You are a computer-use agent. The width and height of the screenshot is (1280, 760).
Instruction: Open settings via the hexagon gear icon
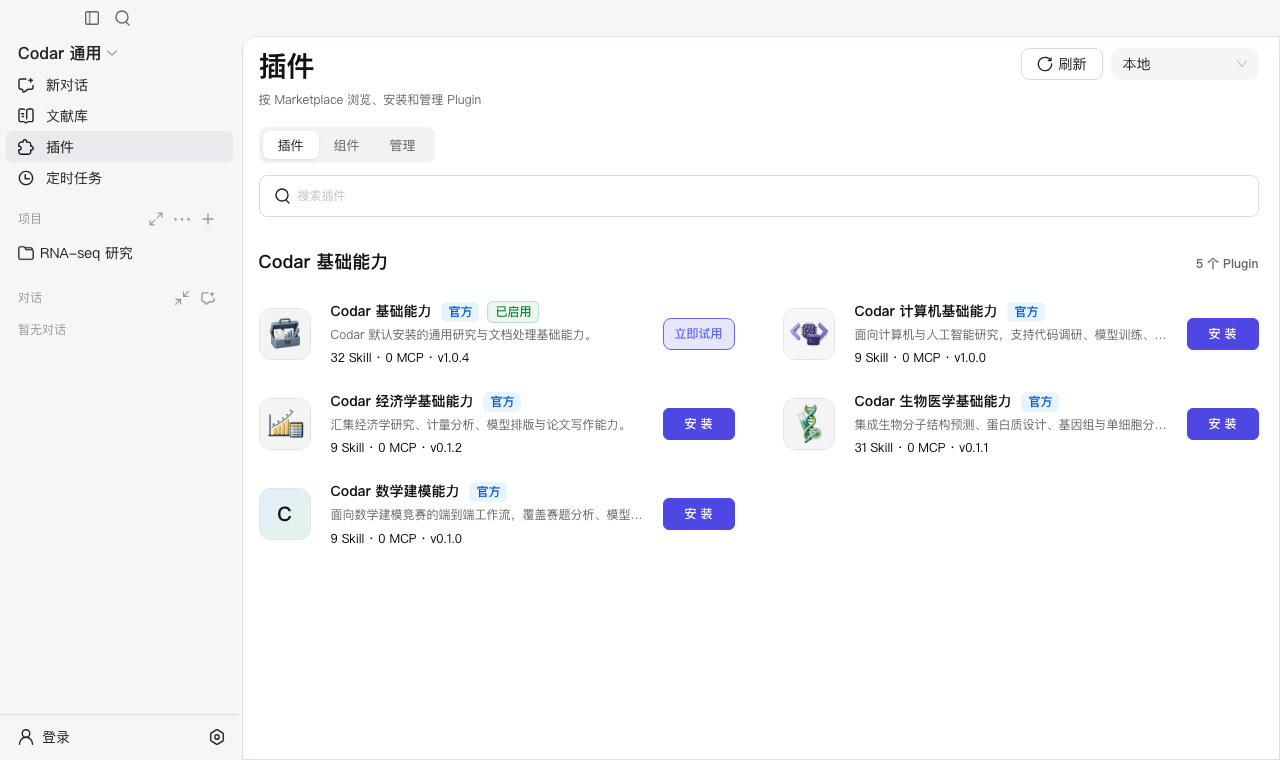(217, 737)
